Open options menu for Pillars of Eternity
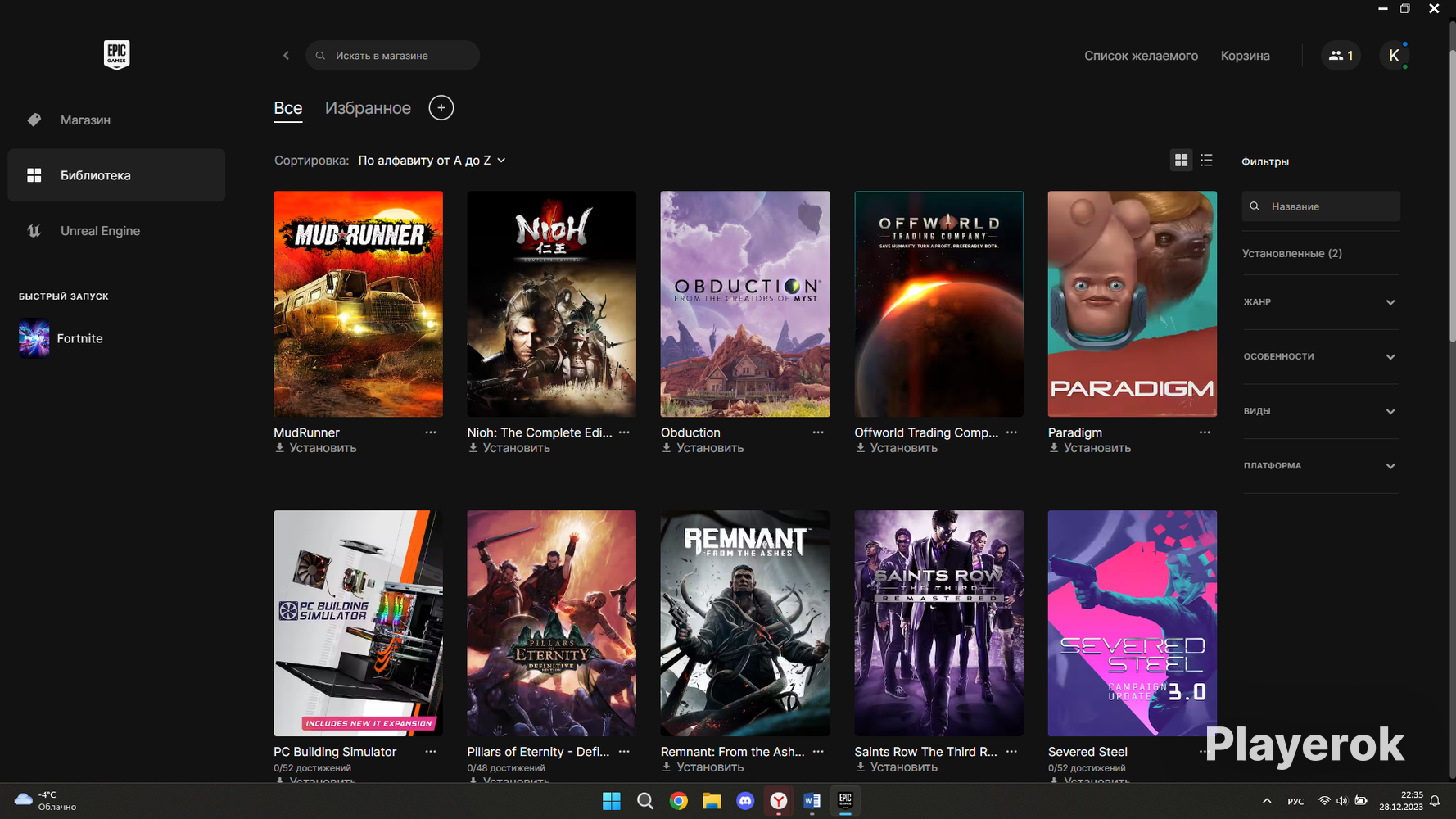Viewport: 1456px width, 819px height. 624,752
